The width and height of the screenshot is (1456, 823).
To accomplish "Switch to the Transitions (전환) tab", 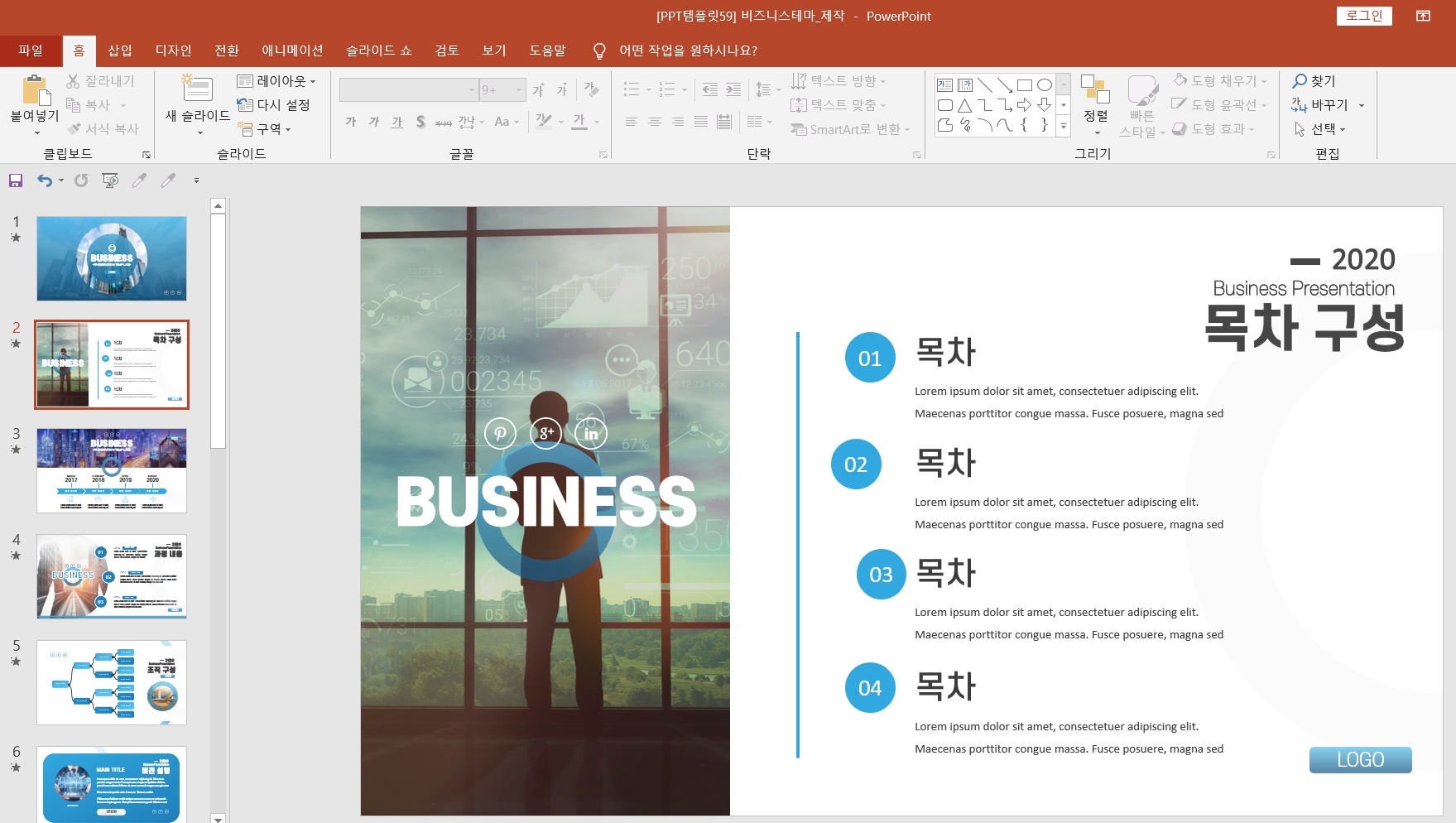I will [227, 51].
